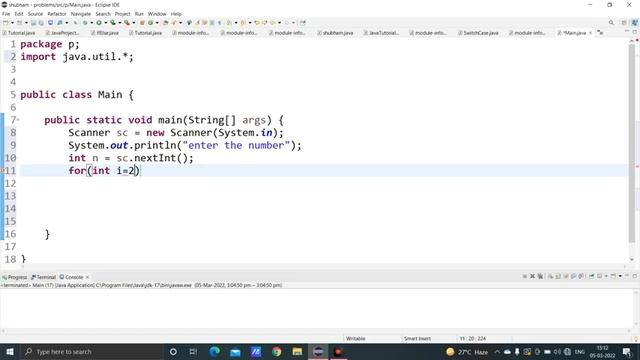Open the dropdown arrow beside the Run icon
Screen dimensions: 640x360
point(105,23)
